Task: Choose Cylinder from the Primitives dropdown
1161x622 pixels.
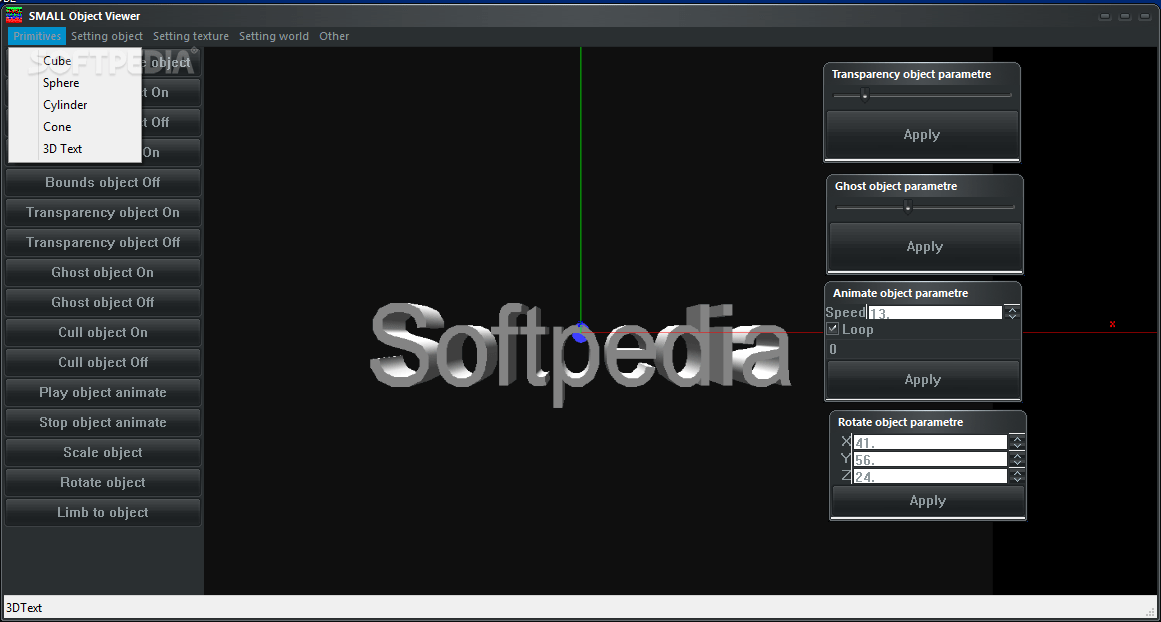Action: (x=74, y=105)
